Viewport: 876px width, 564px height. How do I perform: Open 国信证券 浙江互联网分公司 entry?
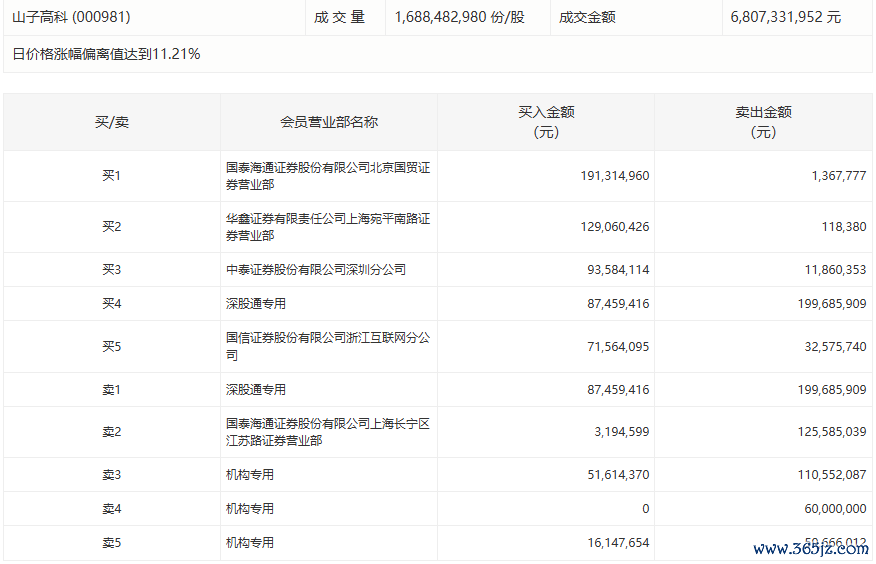327,346
